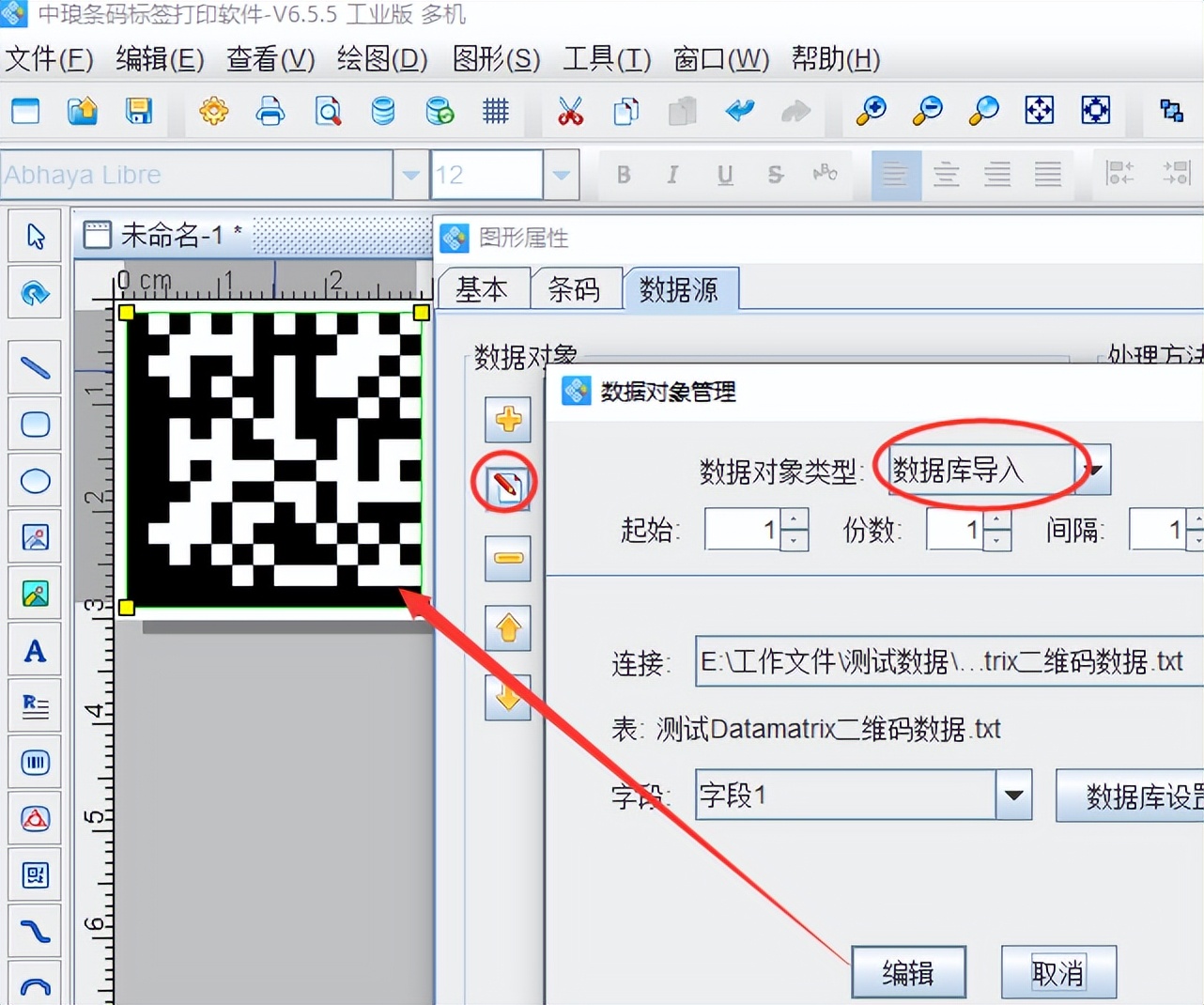1204x1005 pixels.
Task: Open the font size dropdown arrow
Action: pyautogui.click(x=561, y=175)
